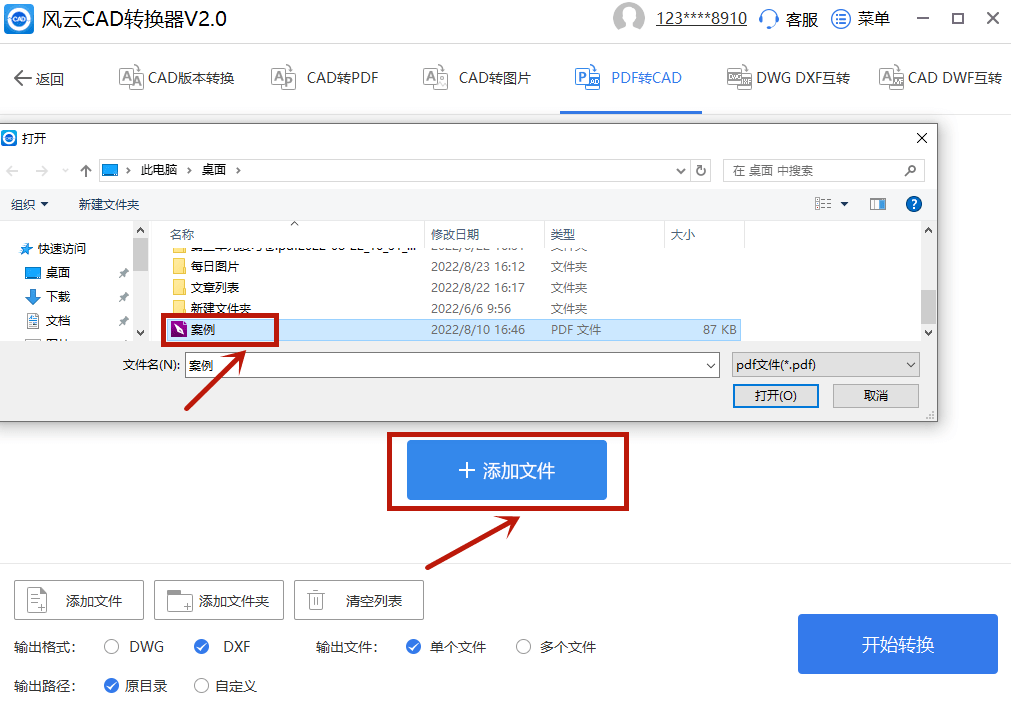The height and width of the screenshot is (709, 1011).
Task: Click the blue 添加文件 button
Action: point(507,470)
